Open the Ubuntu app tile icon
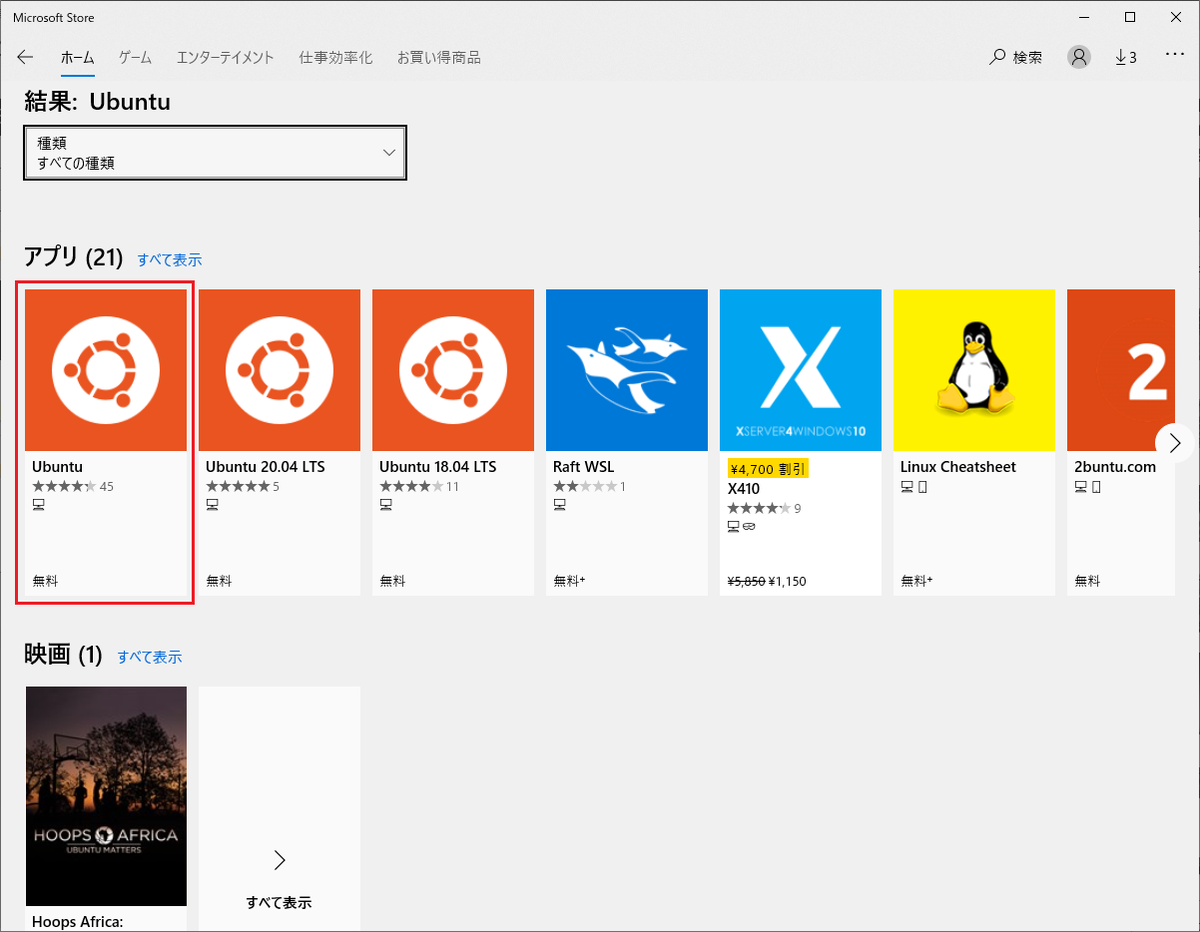Viewport: 1200px width, 932px height. tap(106, 370)
